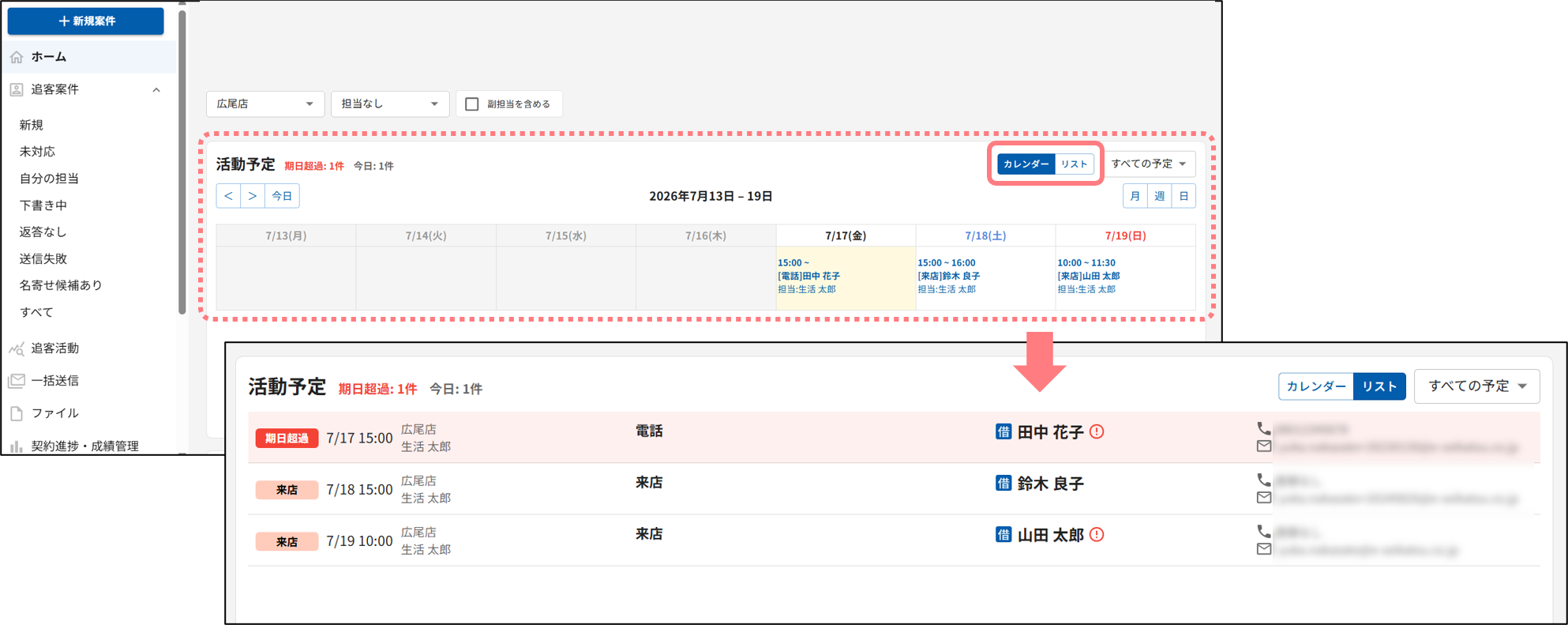Click the 契約進捗 bar chart icon
Screen dimensions: 1568x625
[x=17, y=447]
